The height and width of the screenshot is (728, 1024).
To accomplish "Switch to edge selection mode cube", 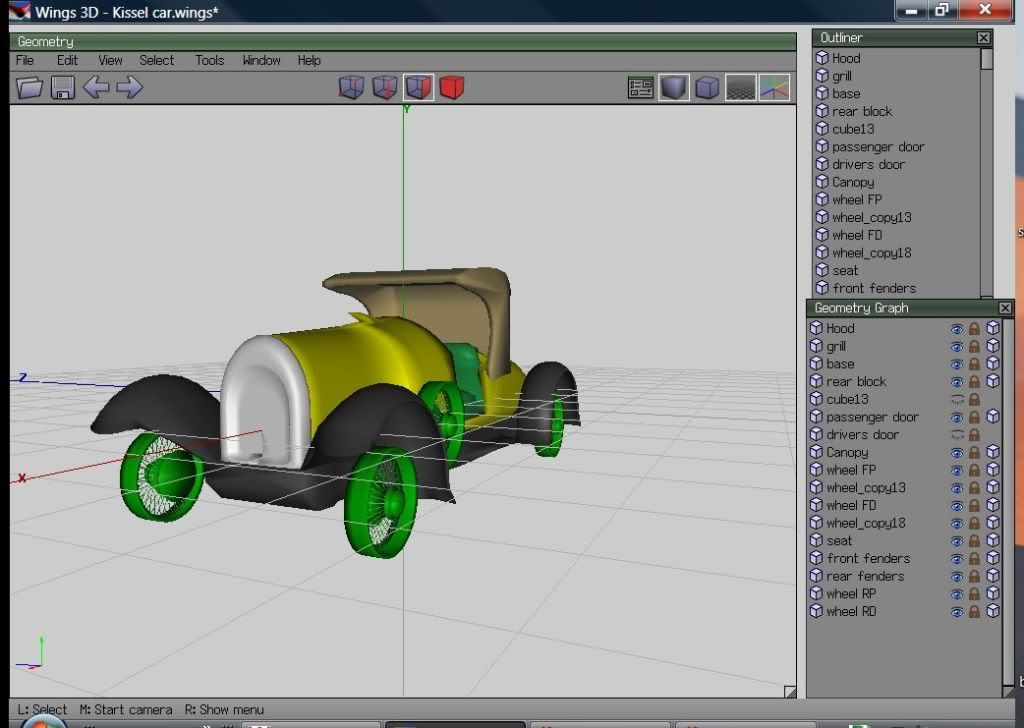I will coord(385,88).
